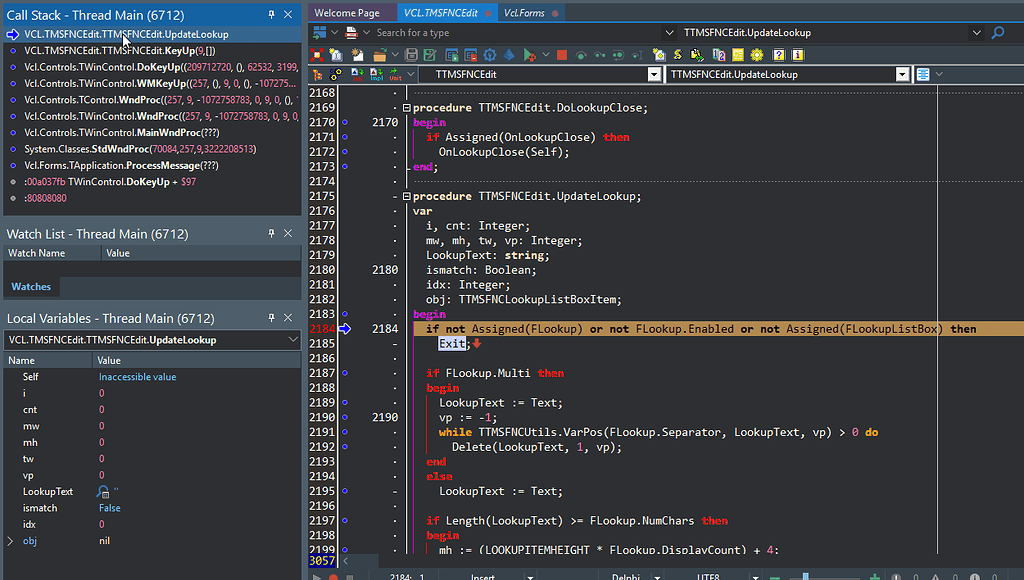Viewport: 1024px width, 580px height.
Task: Open the TTMSFNCEdit class dropdown
Action: [x=655, y=73]
